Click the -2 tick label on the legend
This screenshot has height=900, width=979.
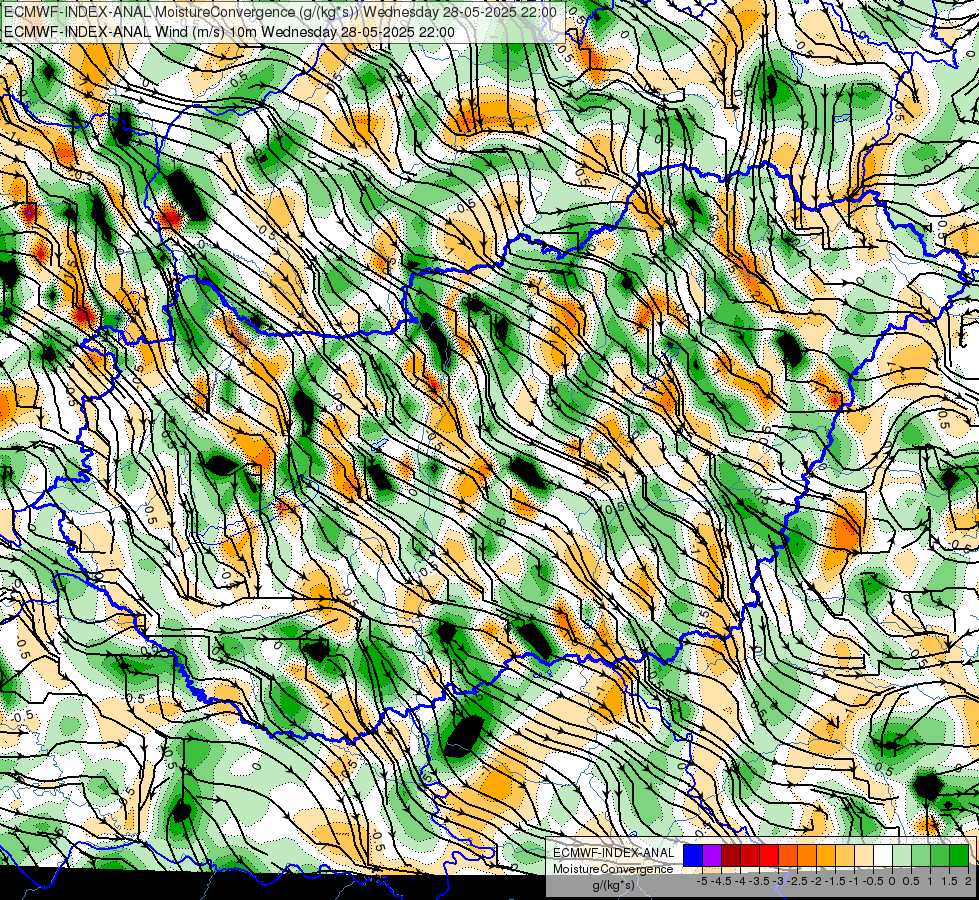[816, 881]
